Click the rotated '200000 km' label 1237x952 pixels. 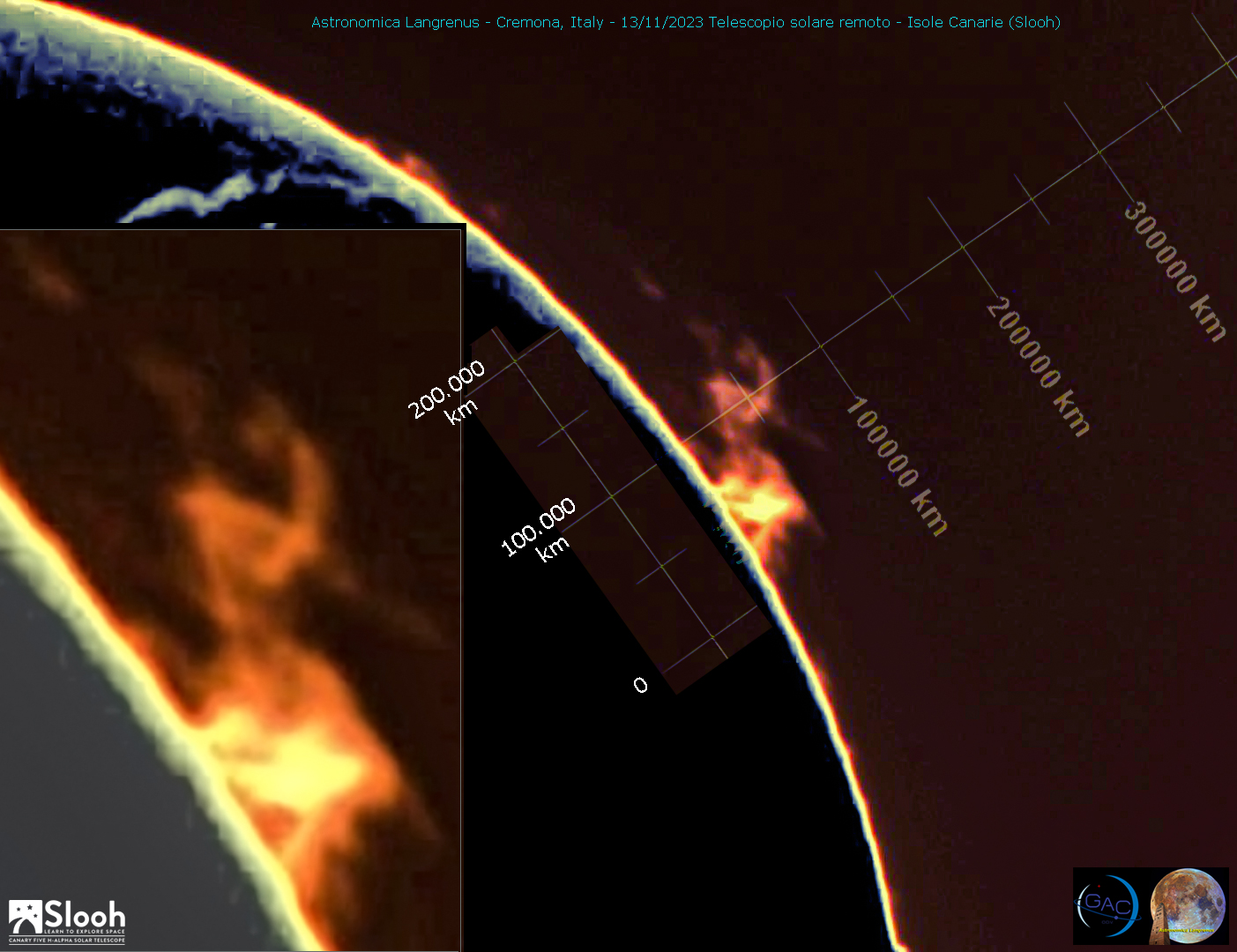pyautogui.click(x=1038, y=366)
